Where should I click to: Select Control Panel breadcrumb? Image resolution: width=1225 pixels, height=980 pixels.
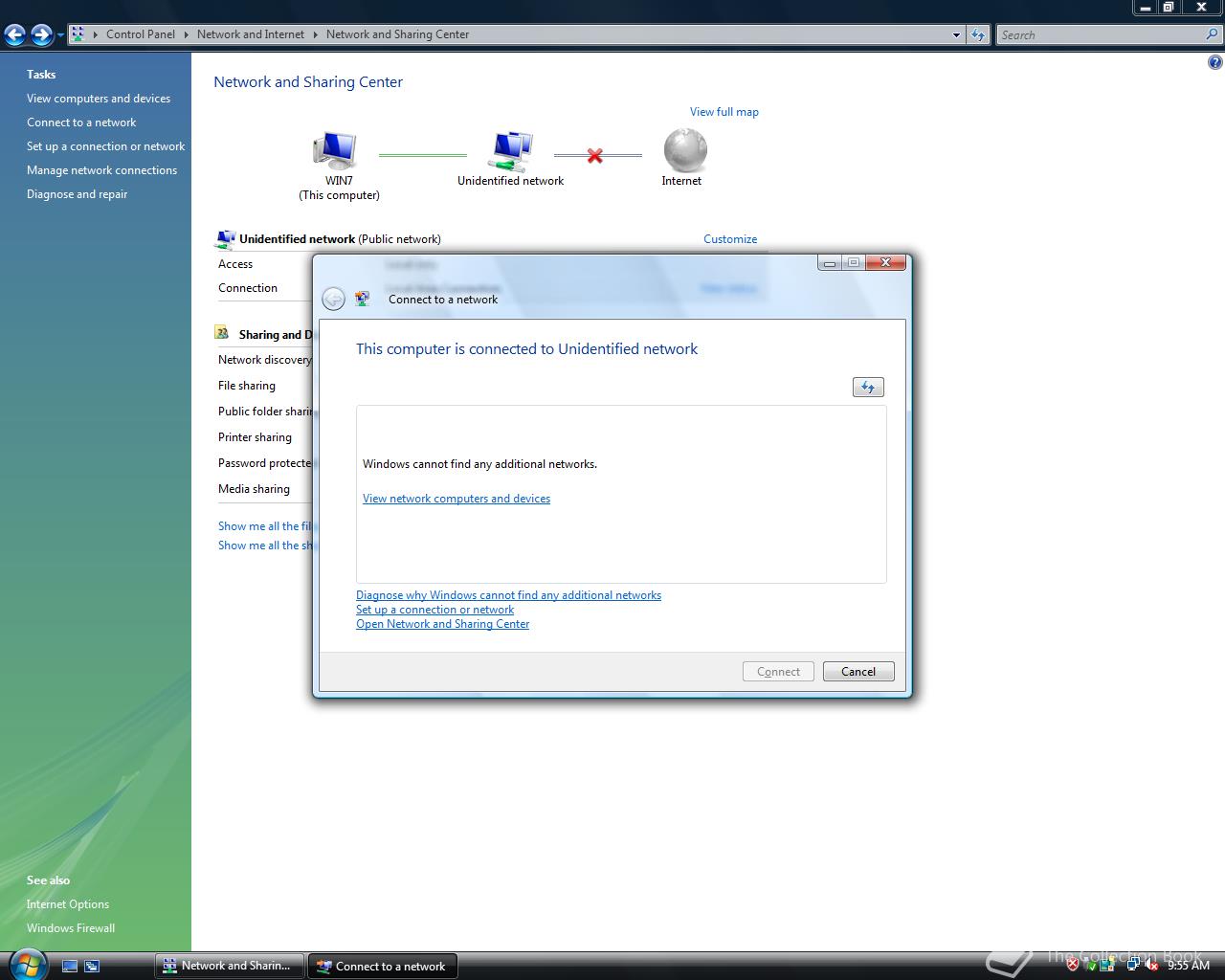pos(141,34)
